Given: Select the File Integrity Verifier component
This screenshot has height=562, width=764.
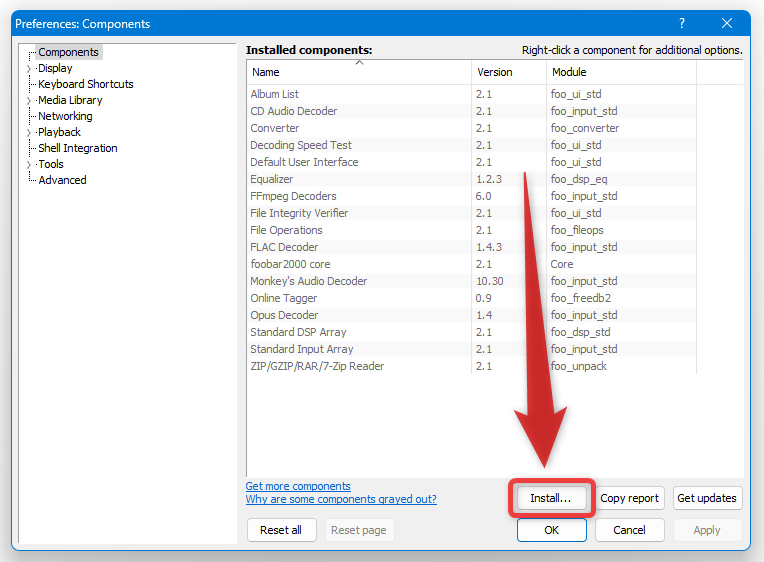Looking at the screenshot, I should (471, 213).
